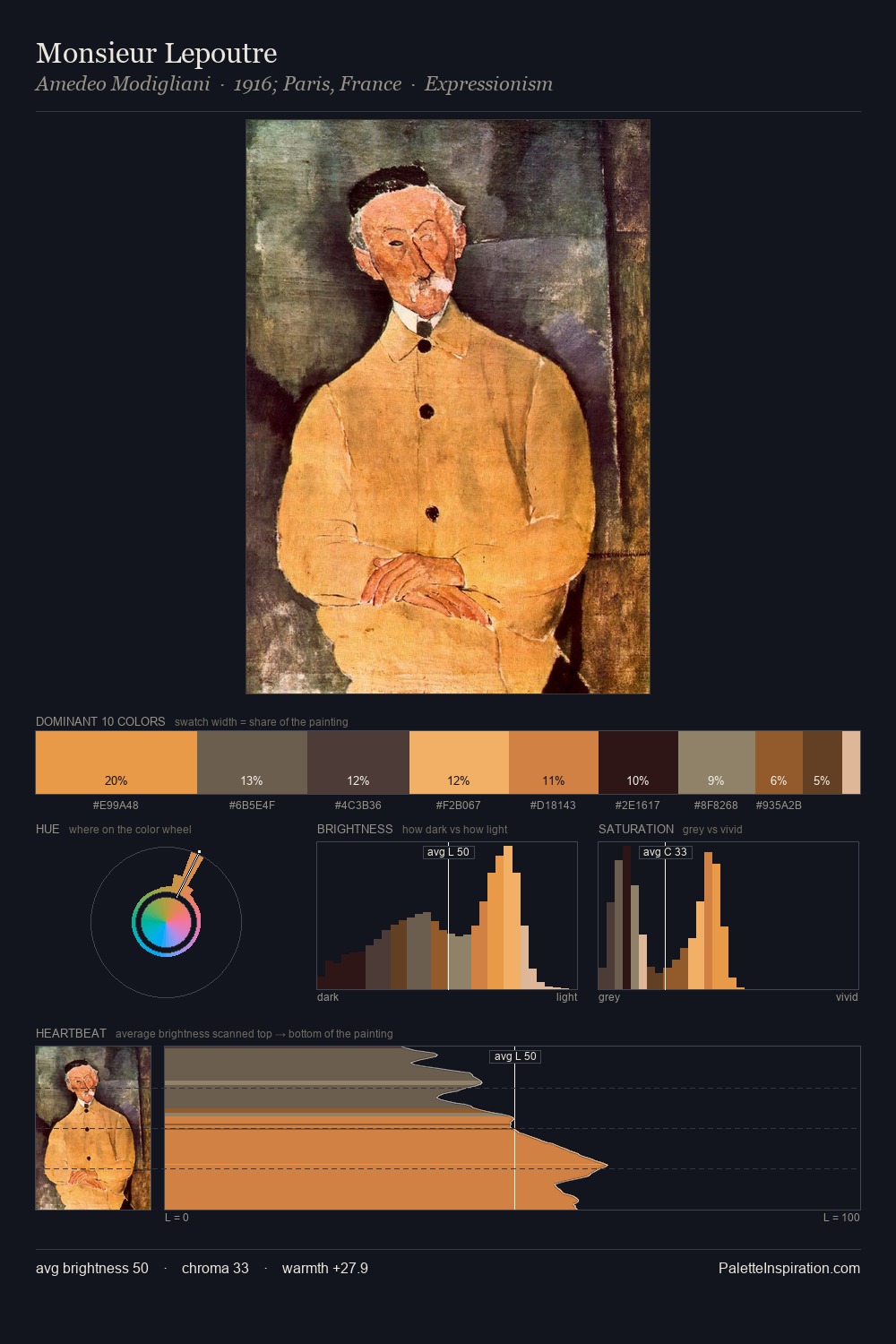This screenshot has width=896, height=1344.
Task: Click the 'avg L 50' label in Heartbeat chart
Action: point(515,1056)
